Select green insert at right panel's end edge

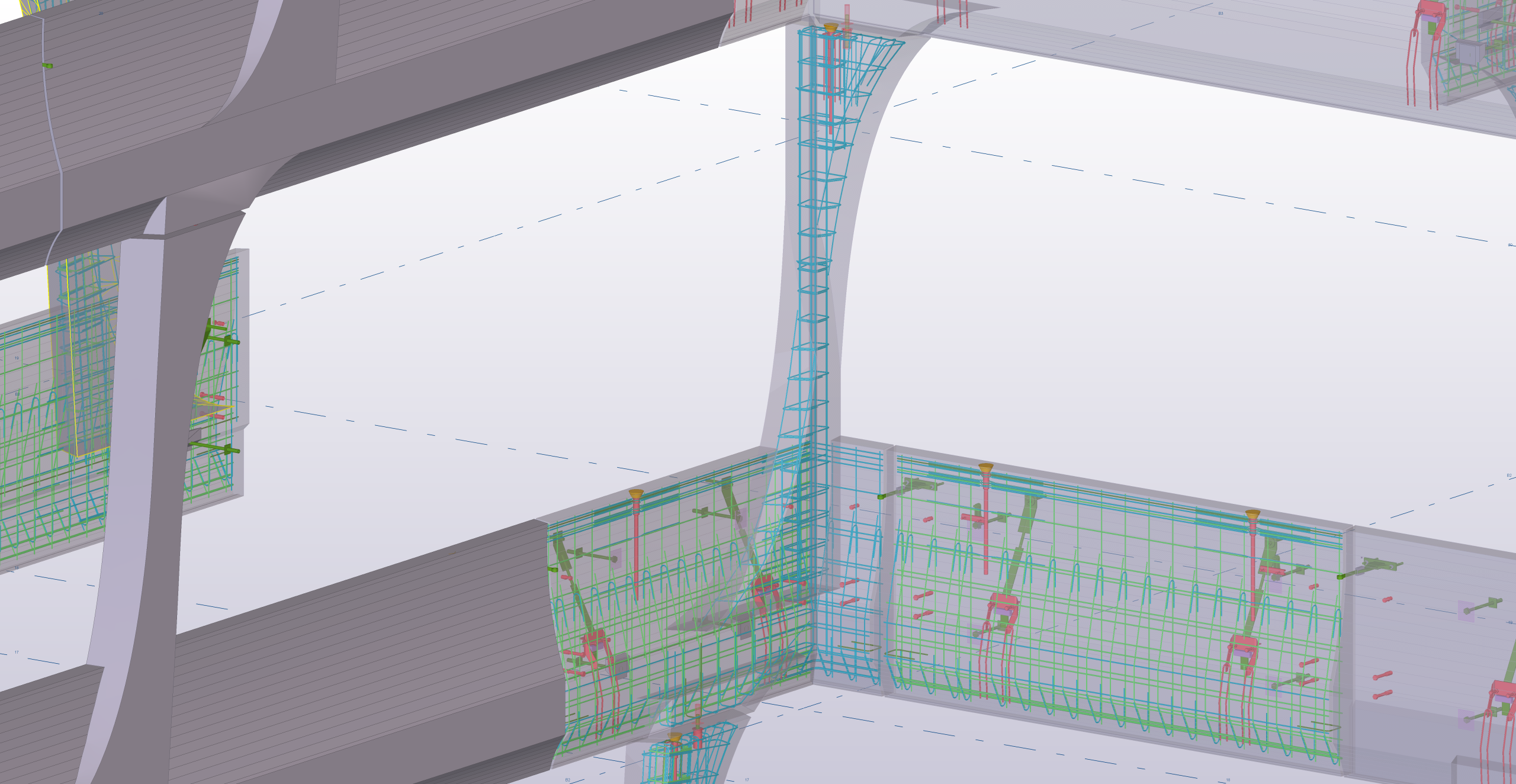[1341, 576]
